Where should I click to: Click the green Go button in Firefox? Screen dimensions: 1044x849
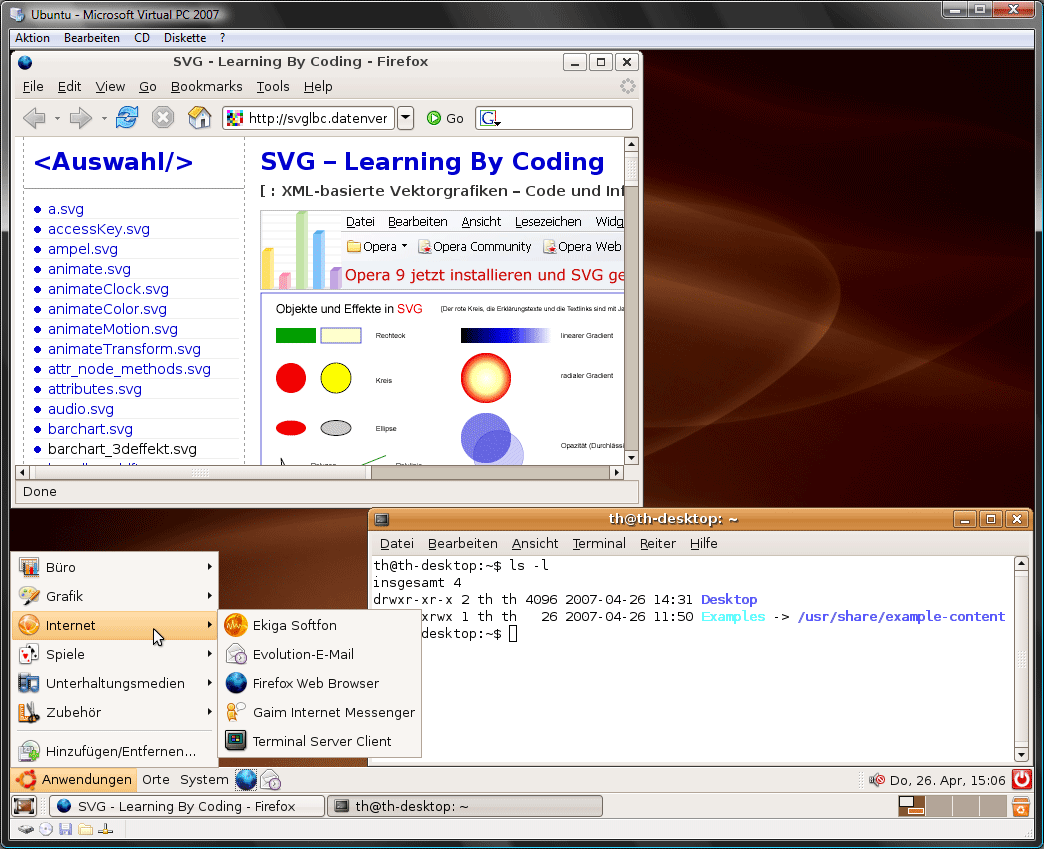pos(445,119)
